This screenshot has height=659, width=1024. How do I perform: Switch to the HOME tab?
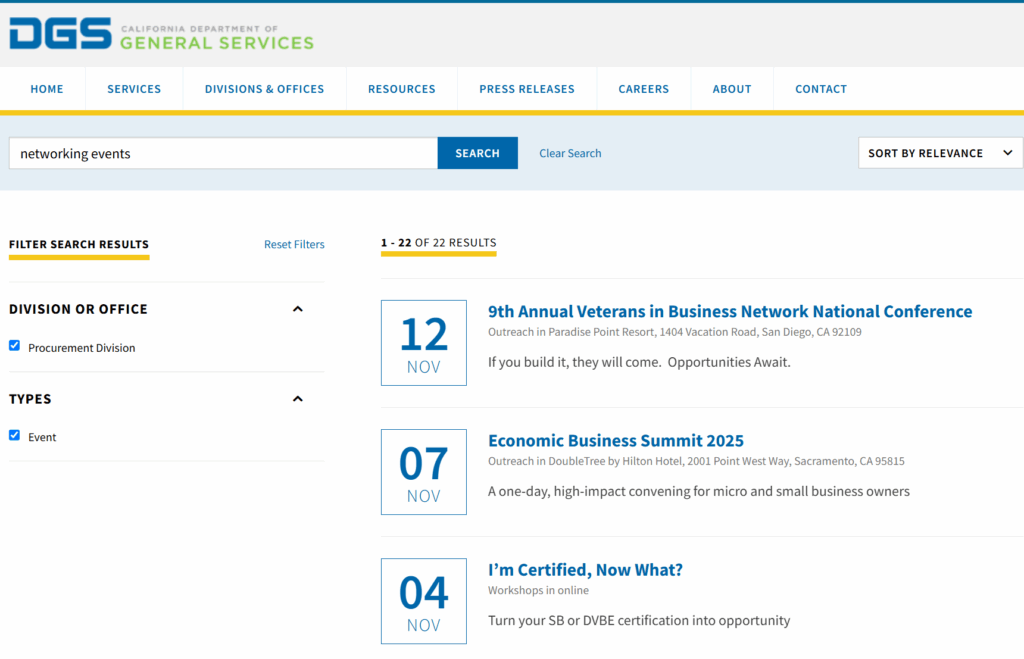pyautogui.click(x=46, y=88)
